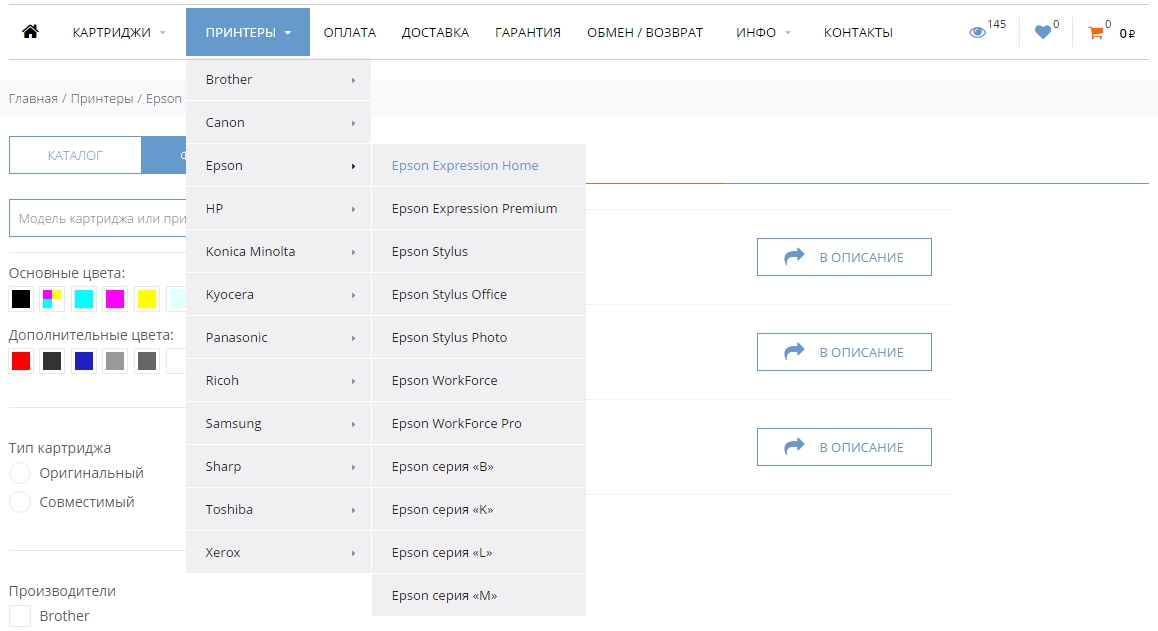Screen dimensions: 1158x631
Task: Choose 'Epson Stylus Photo' from submenu
Action: click(449, 337)
